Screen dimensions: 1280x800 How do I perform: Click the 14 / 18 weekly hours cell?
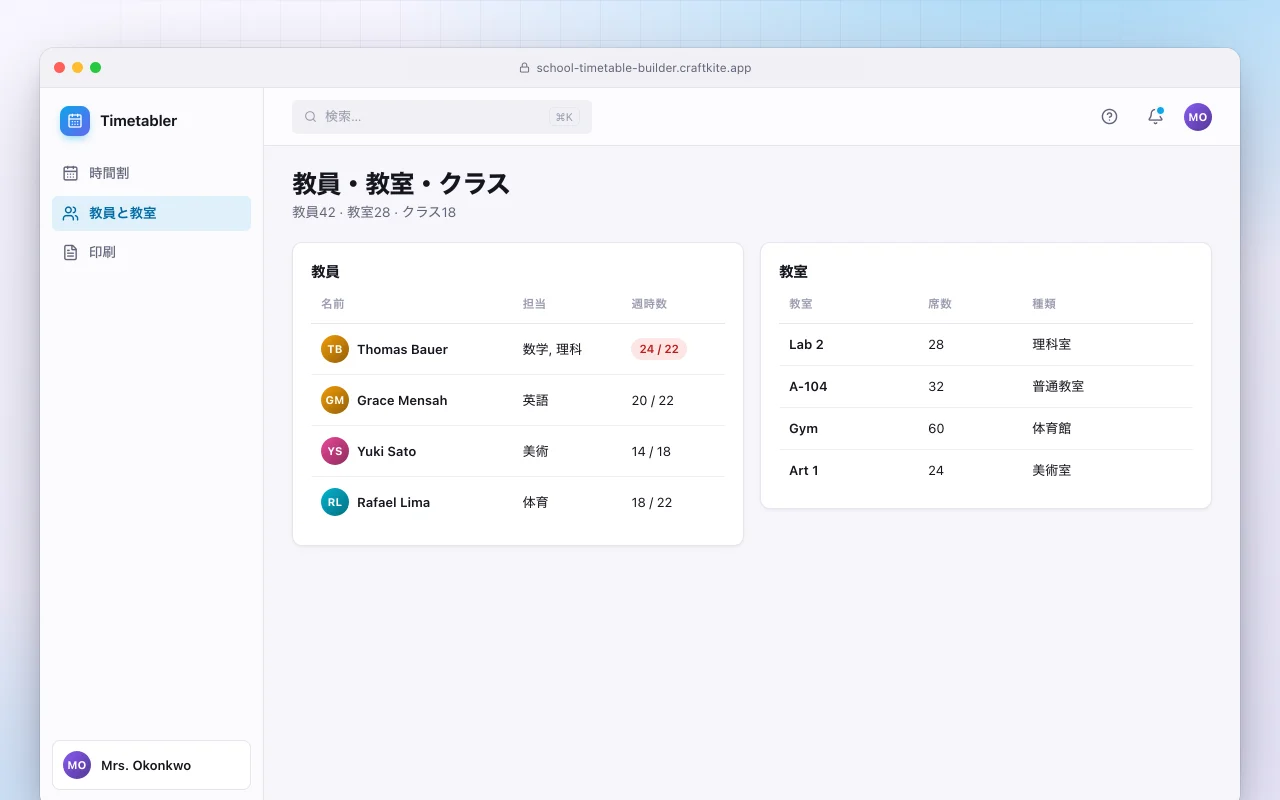coord(651,451)
